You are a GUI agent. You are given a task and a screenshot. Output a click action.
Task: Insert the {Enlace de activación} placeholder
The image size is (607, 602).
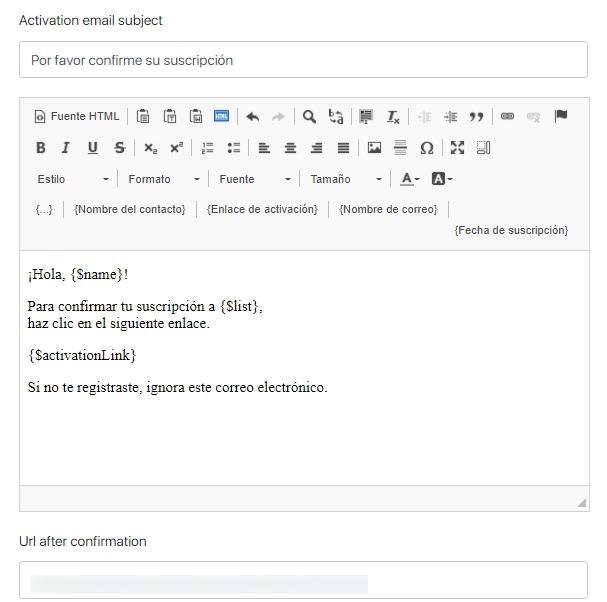coord(262,209)
